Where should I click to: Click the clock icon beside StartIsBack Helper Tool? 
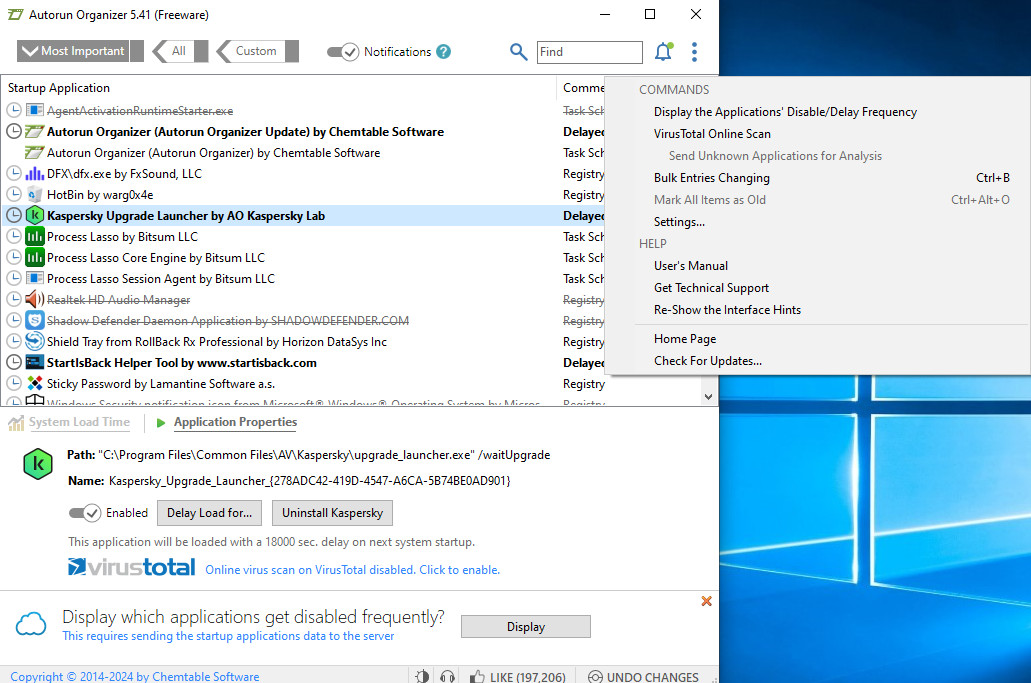pos(14,362)
